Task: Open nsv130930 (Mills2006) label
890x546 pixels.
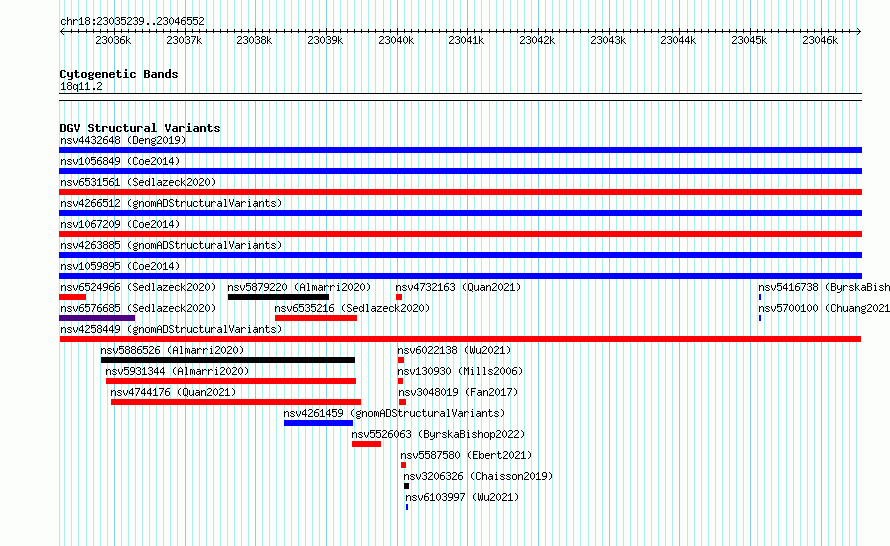Action: coord(460,371)
